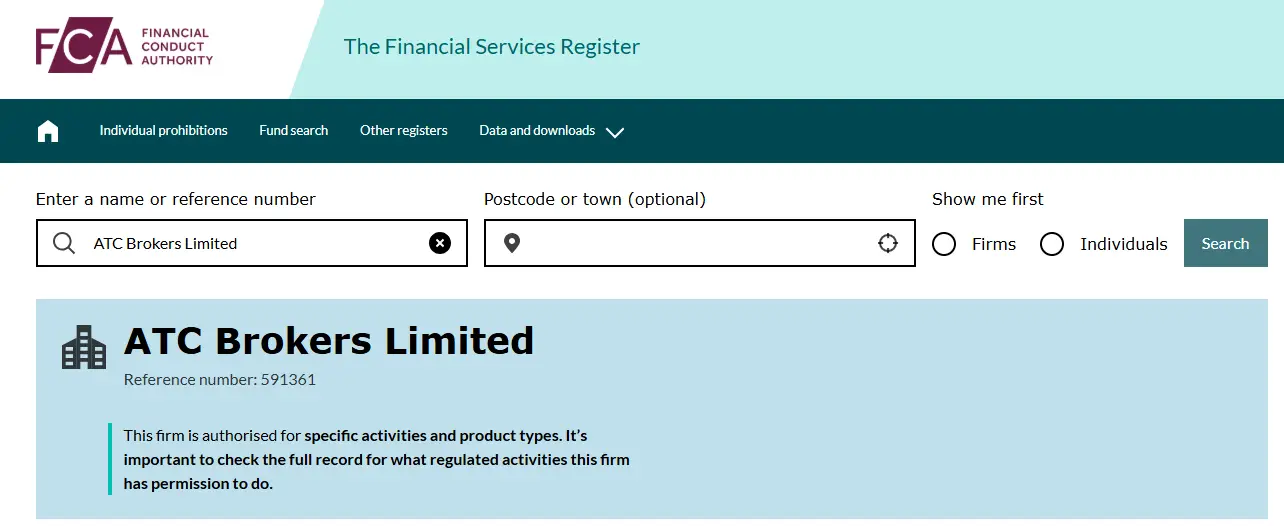This screenshot has height=526, width=1284.
Task: Click the building icon beside ATC Brokers Limited
Action: [84, 347]
